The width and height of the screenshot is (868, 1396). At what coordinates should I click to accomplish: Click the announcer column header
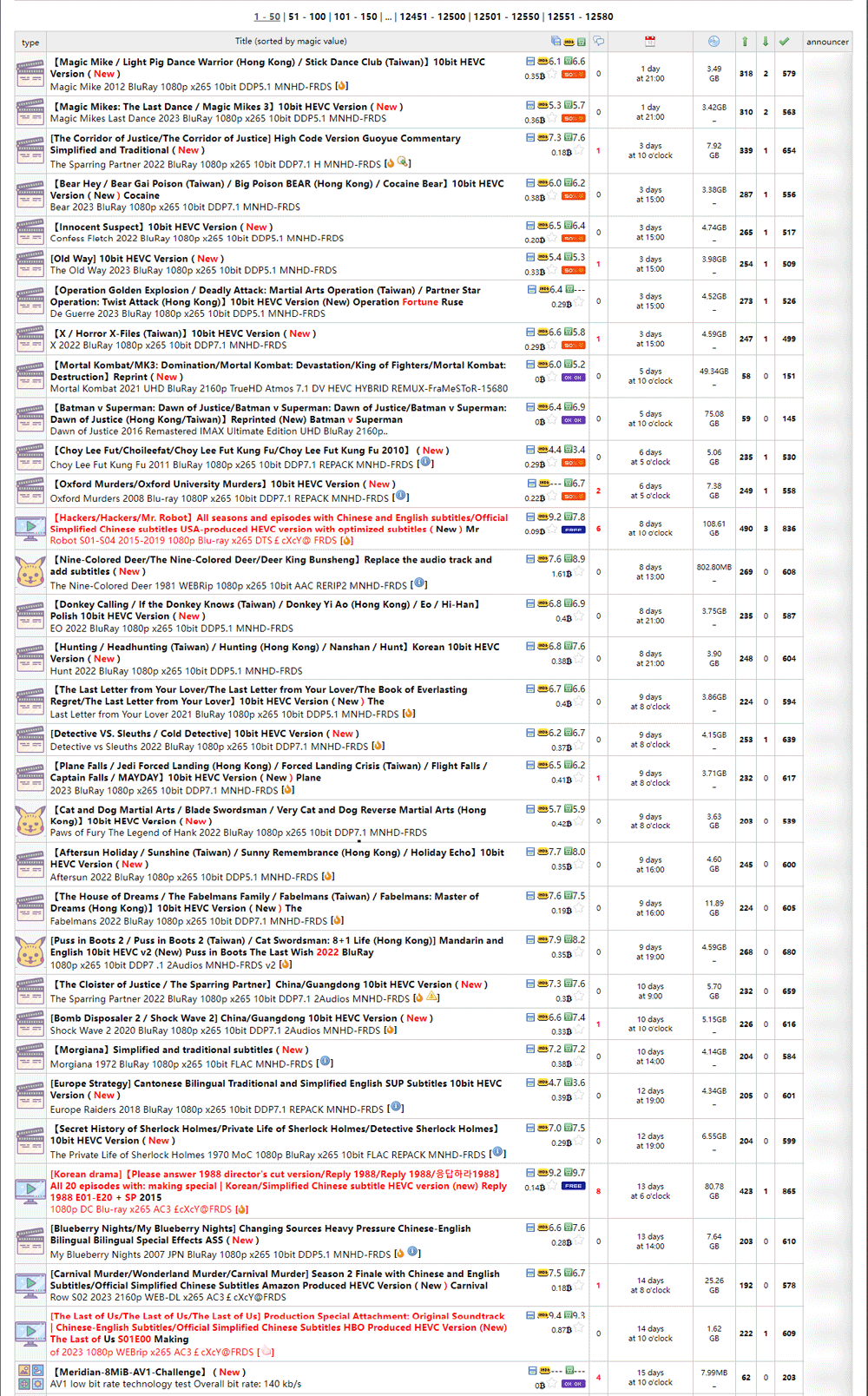(827, 42)
